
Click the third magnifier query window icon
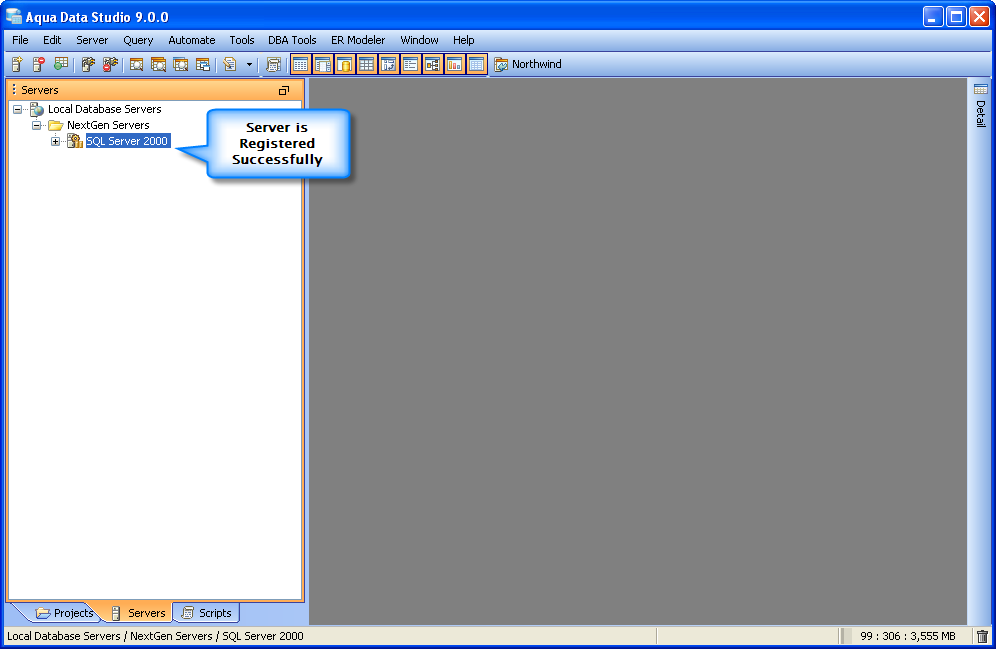point(180,64)
